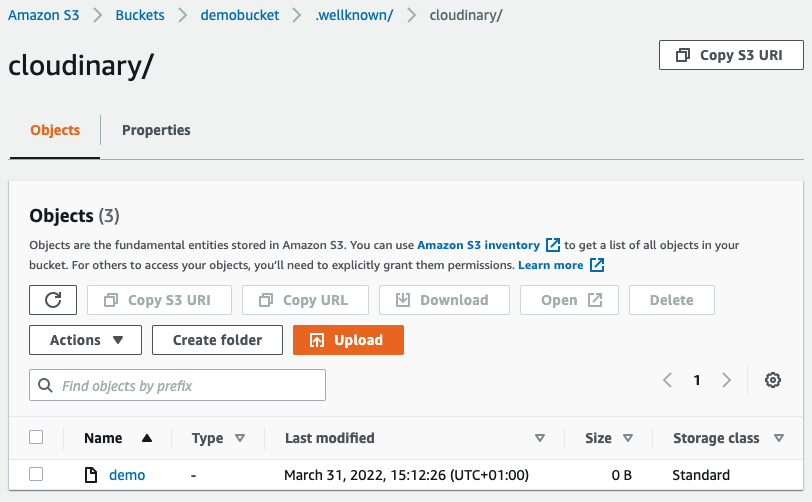The image size is (812, 502).
Task: Click the toolbar Copy S3 URI button
Action: pyautogui.click(x=160, y=300)
